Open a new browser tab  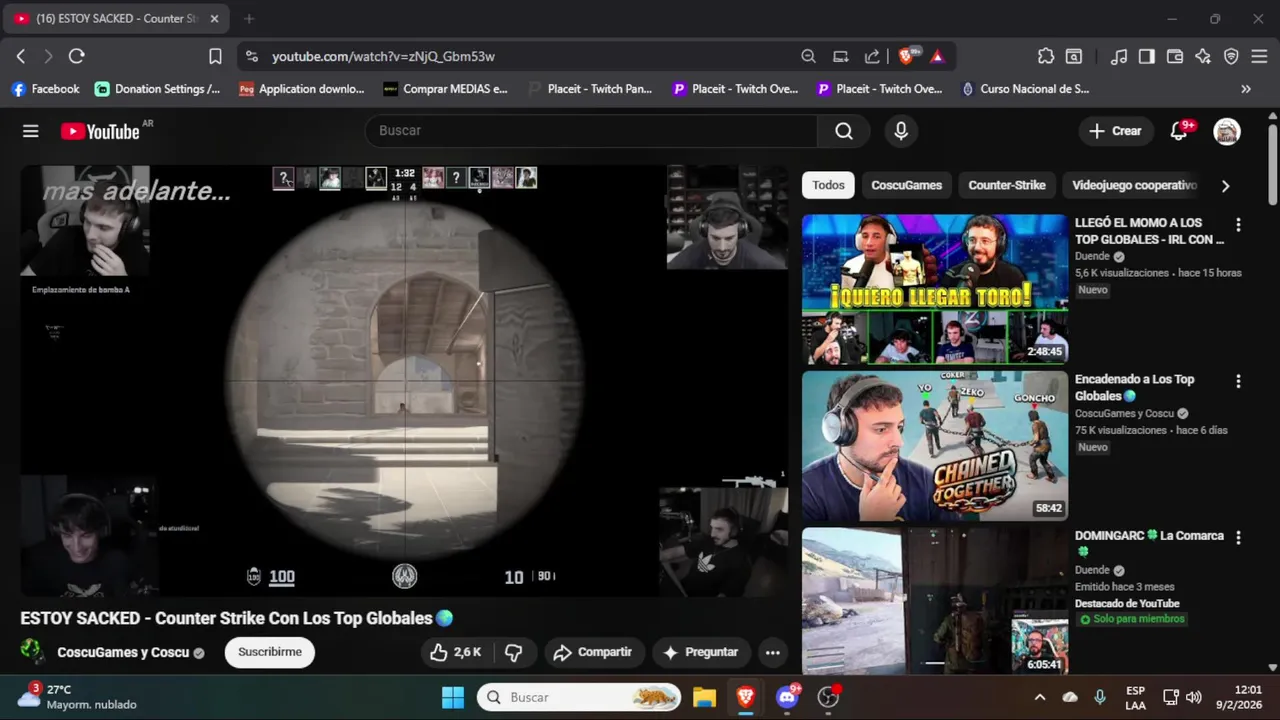(x=249, y=18)
